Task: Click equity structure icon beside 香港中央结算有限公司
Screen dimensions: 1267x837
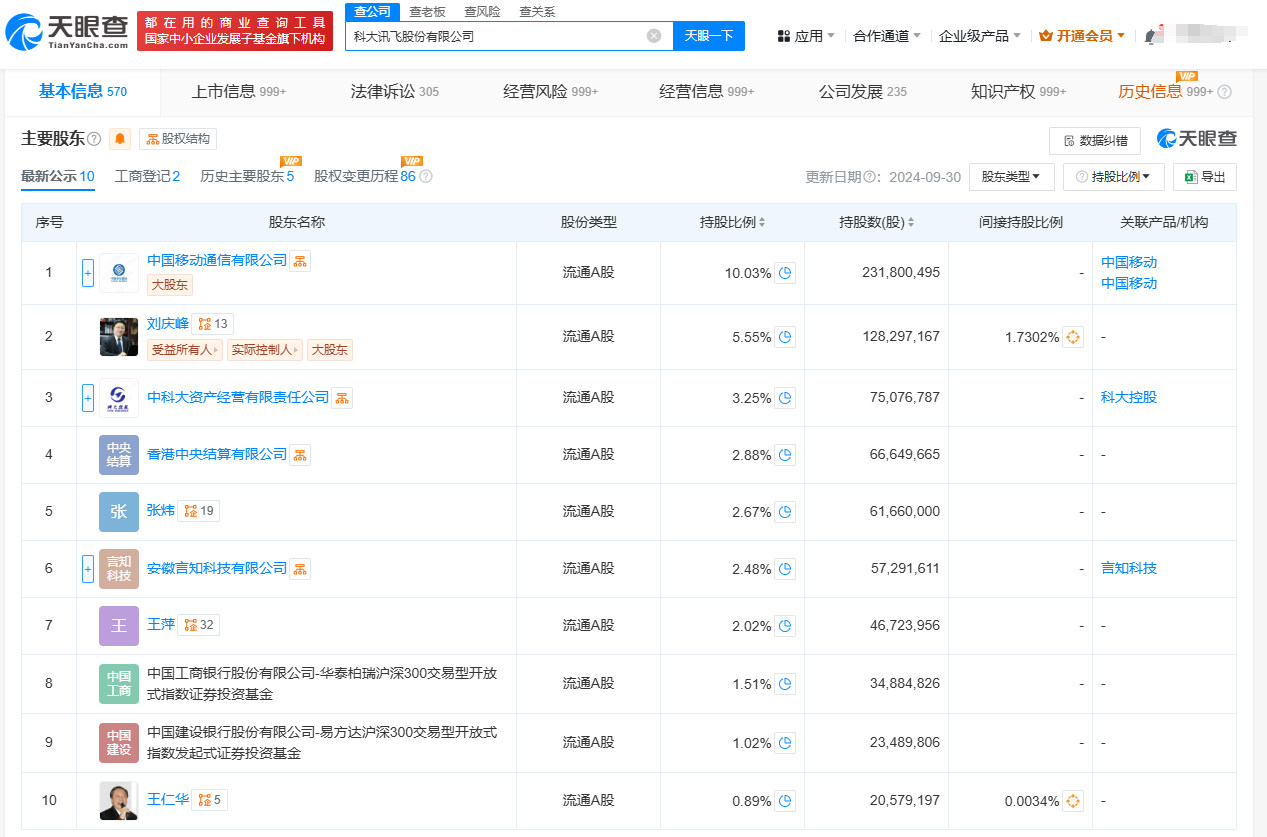Action: (300, 455)
